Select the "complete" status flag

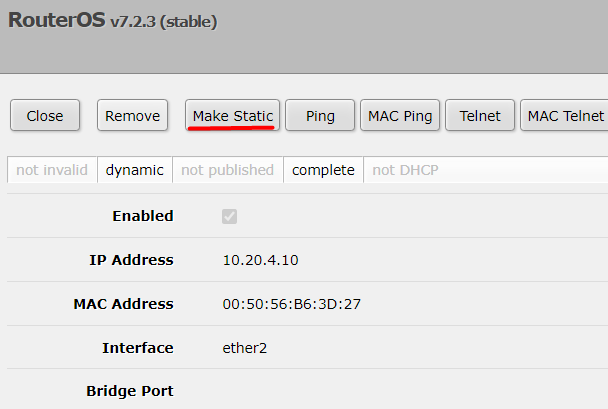click(323, 170)
